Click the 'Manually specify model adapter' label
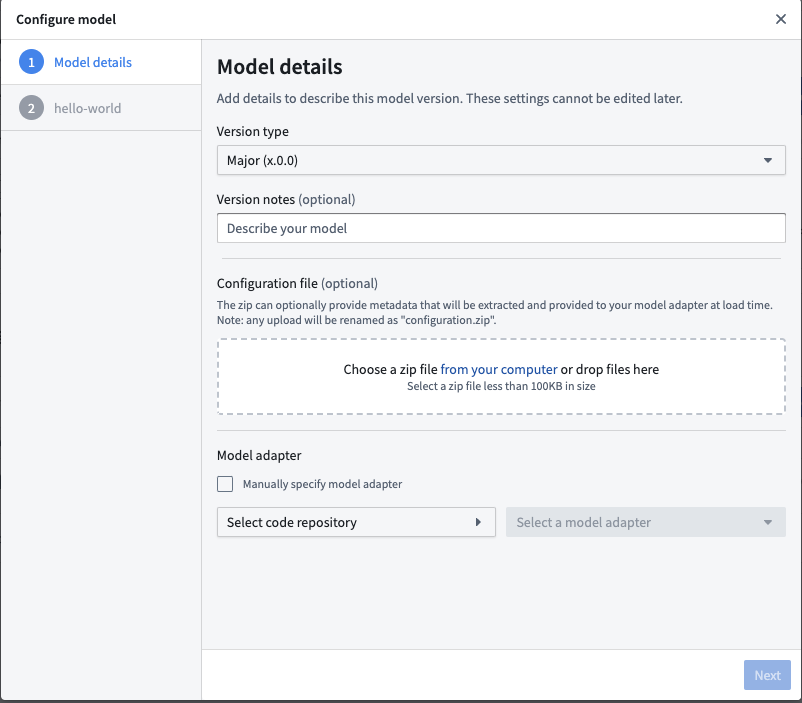Image resolution: width=802 pixels, height=703 pixels. (x=322, y=484)
